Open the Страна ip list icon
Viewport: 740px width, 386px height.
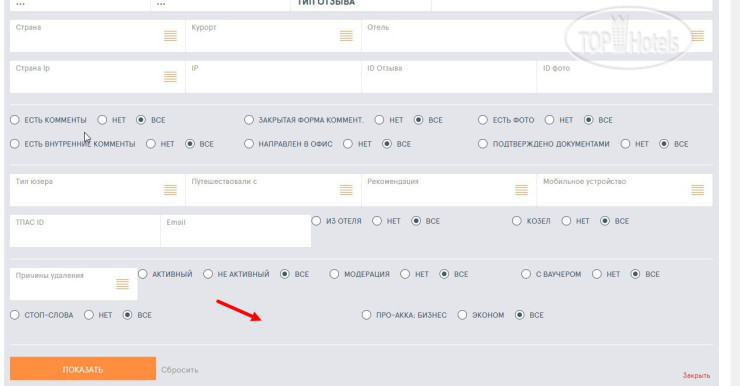click(x=170, y=77)
